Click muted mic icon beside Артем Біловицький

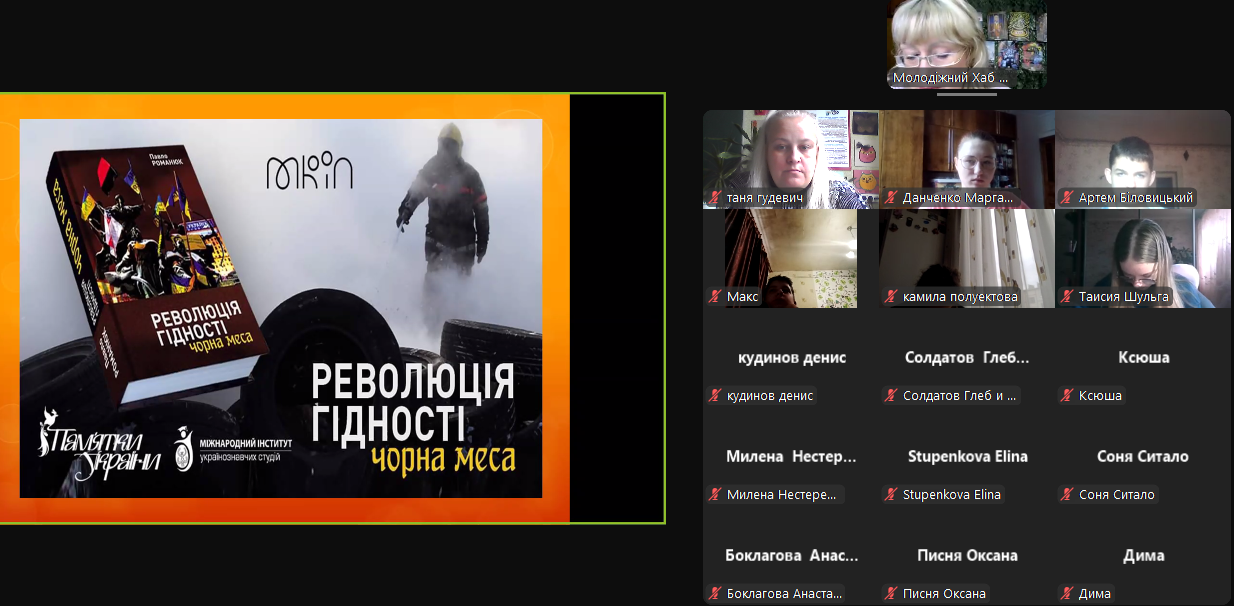coord(1067,198)
